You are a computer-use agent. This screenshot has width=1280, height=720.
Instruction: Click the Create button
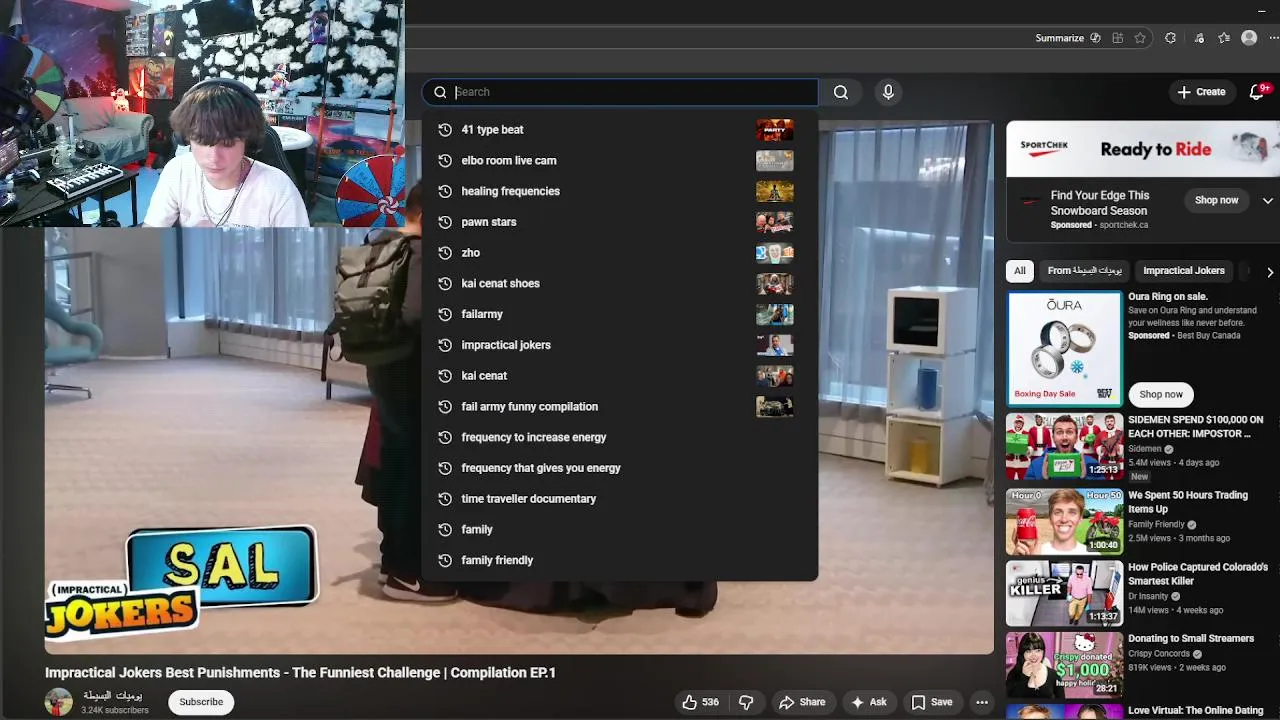(x=1201, y=92)
